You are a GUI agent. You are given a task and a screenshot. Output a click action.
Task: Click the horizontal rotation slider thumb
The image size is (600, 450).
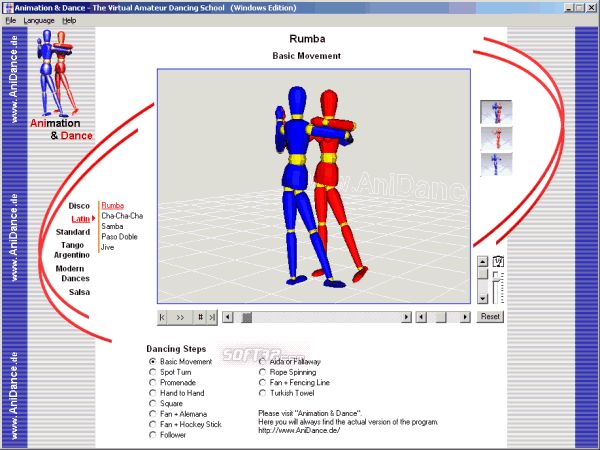click(x=441, y=317)
